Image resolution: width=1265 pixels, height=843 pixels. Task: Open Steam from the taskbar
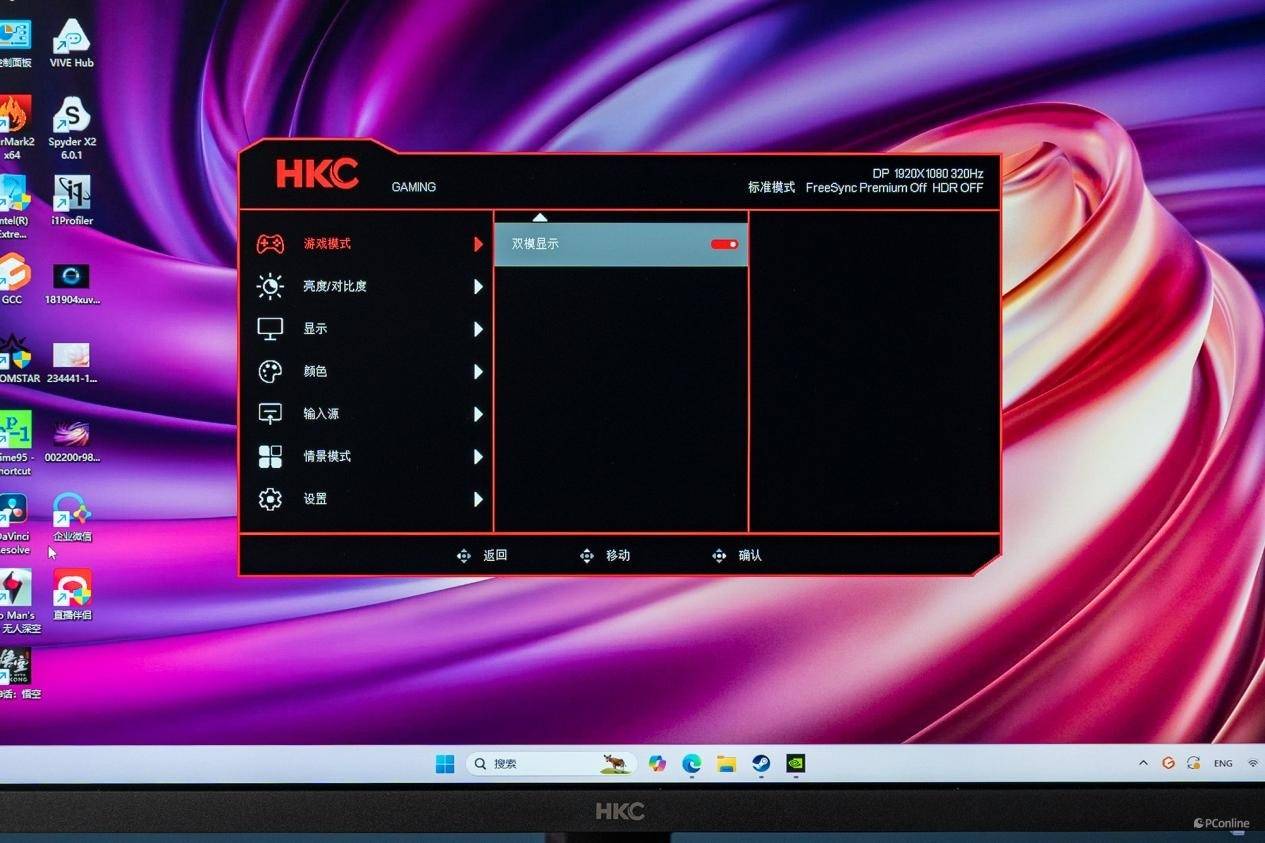[x=761, y=764]
